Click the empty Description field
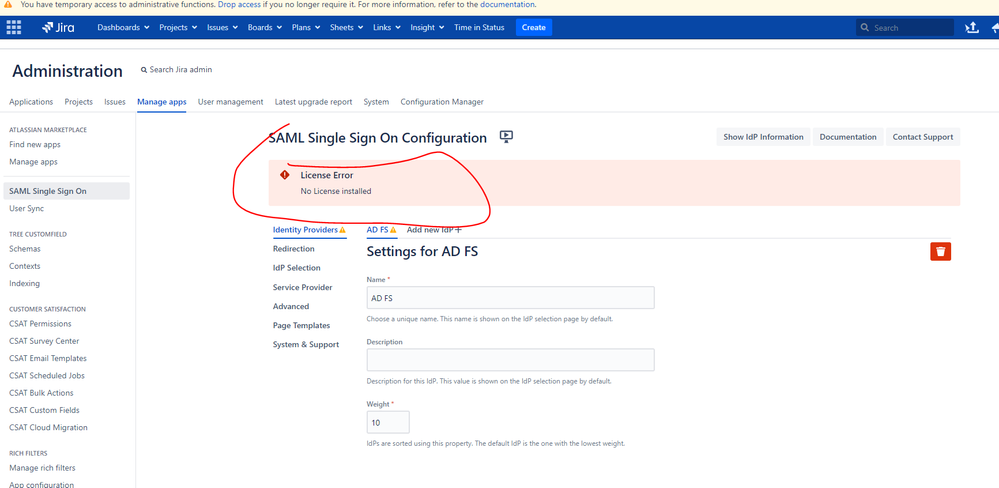Image resolution: width=999 pixels, height=488 pixels. (x=510, y=360)
